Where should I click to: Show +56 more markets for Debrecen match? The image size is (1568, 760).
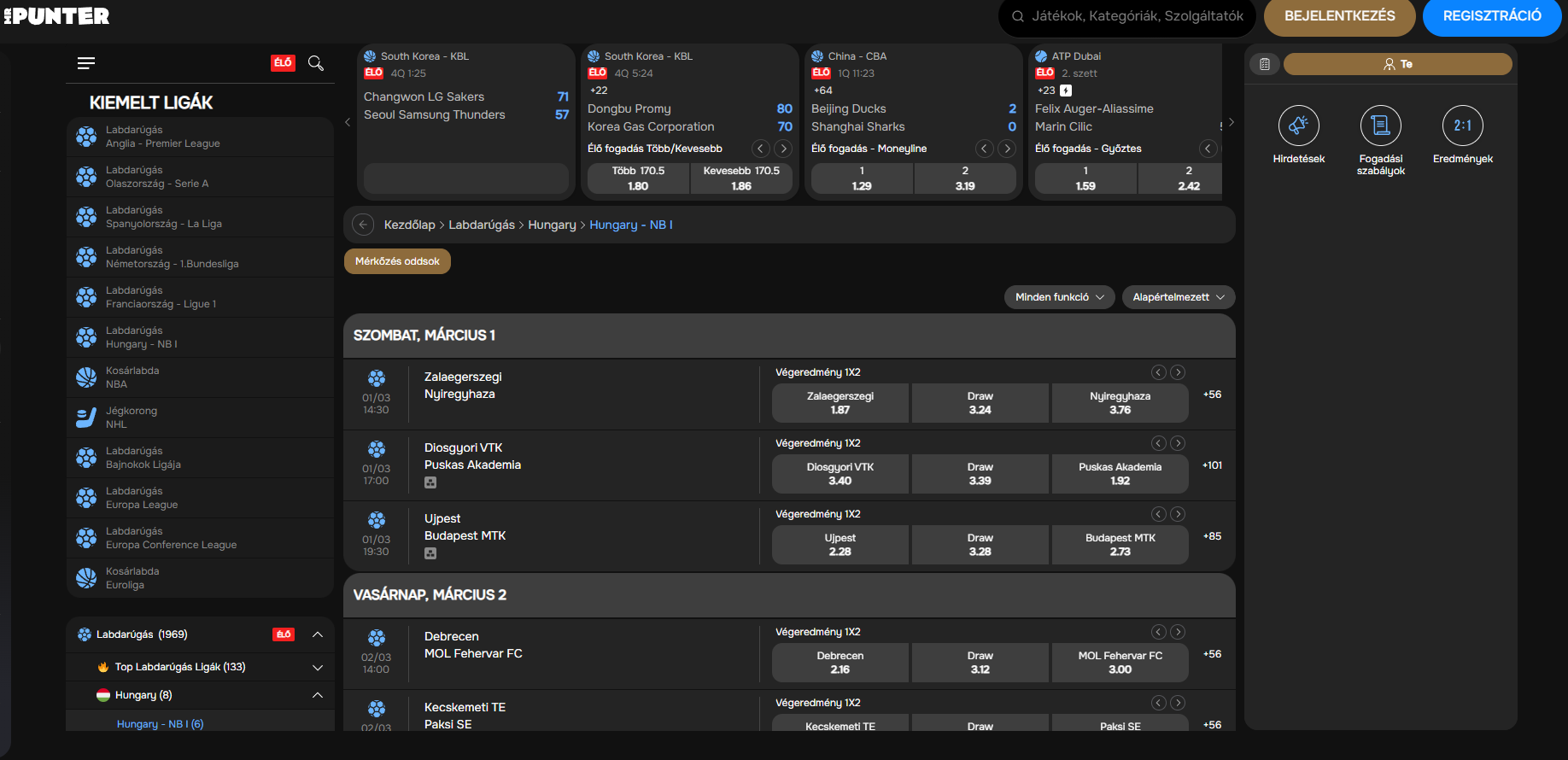(x=1212, y=654)
